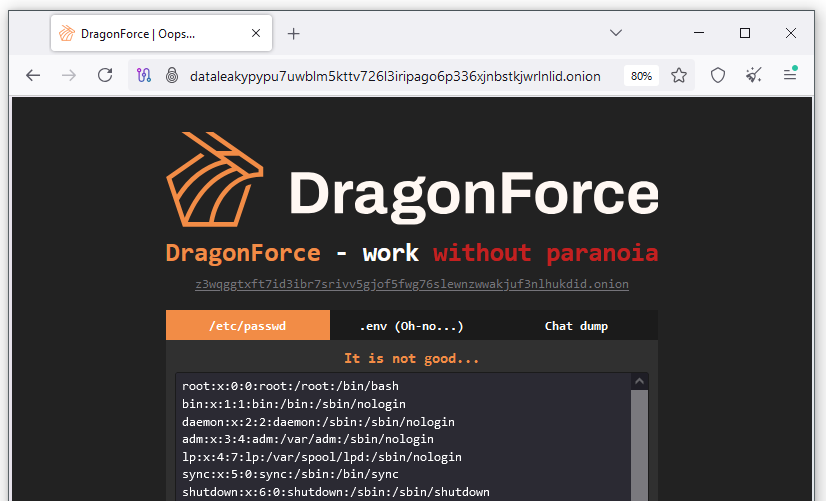Open the Tor circuit display icon
The image size is (826, 501).
(x=144, y=75)
